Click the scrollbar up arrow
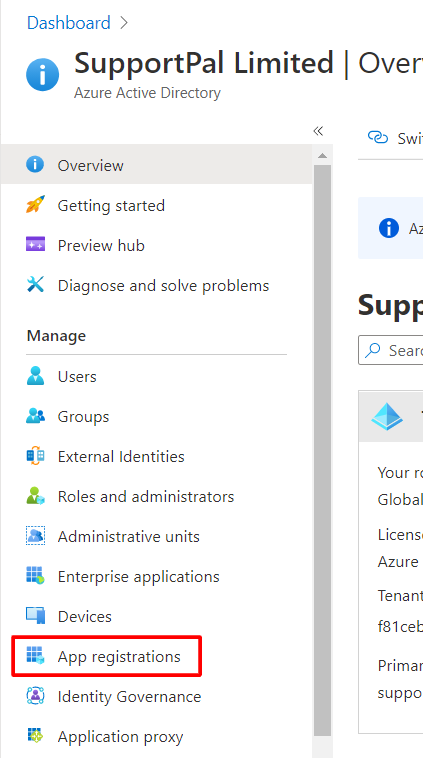This screenshot has height=758, width=423. click(x=322, y=156)
